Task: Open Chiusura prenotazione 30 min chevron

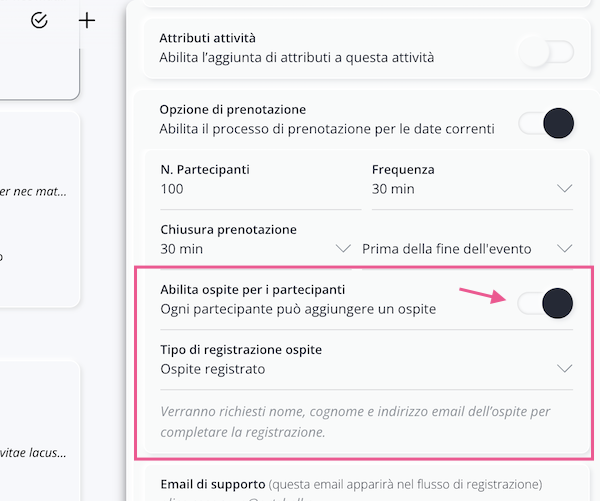Action: [343, 248]
